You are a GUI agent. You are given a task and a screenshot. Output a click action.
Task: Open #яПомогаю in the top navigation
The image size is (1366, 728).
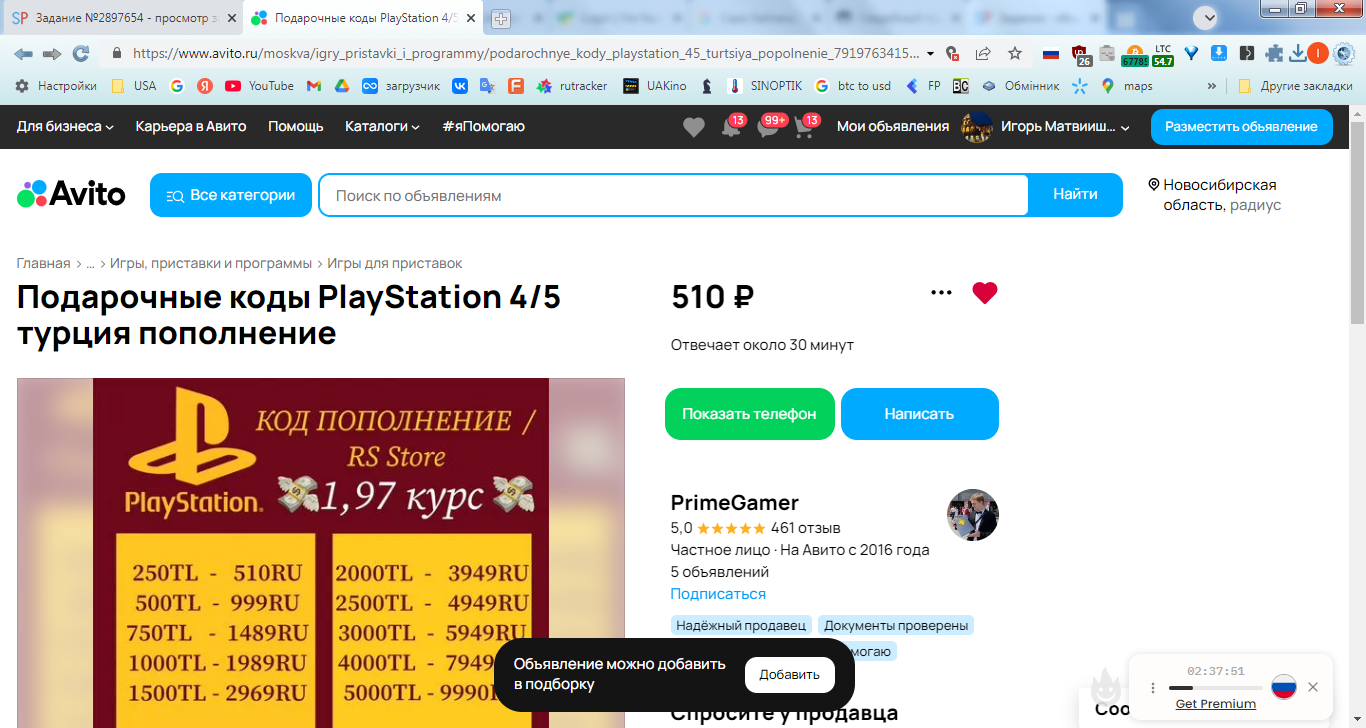[x=483, y=126]
